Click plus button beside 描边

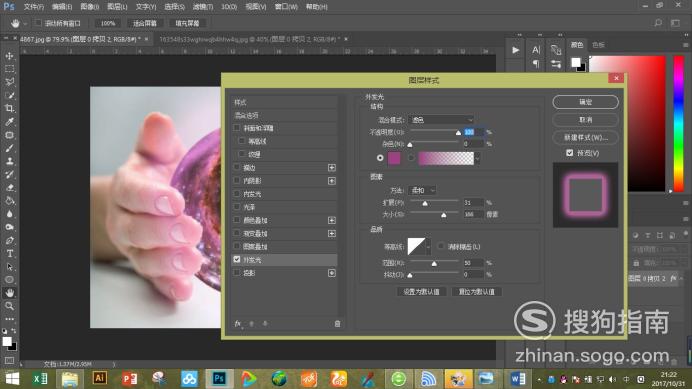332,168
